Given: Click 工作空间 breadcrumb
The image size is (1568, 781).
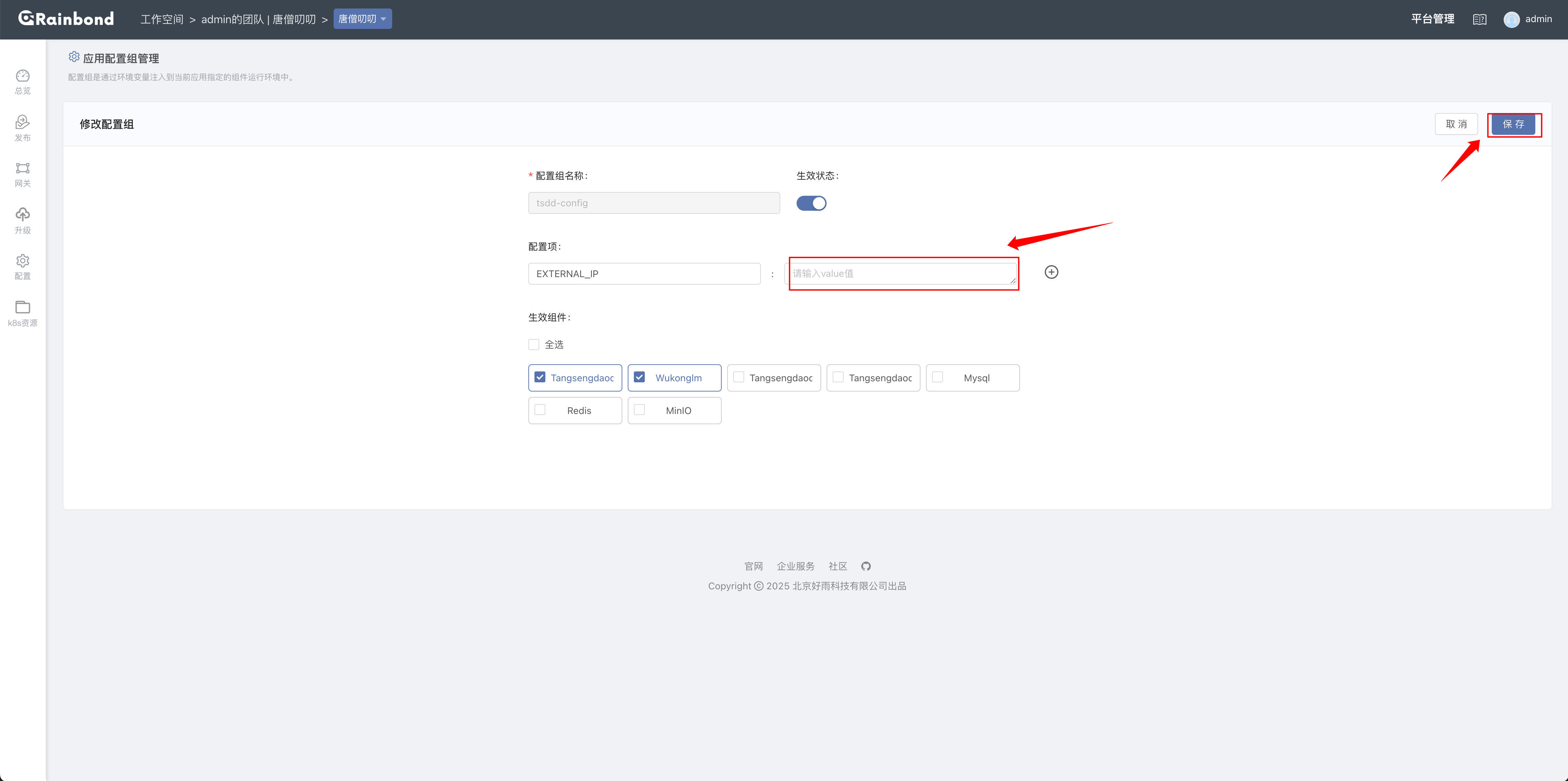Looking at the screenshot, I should click(x=161, y=19).
